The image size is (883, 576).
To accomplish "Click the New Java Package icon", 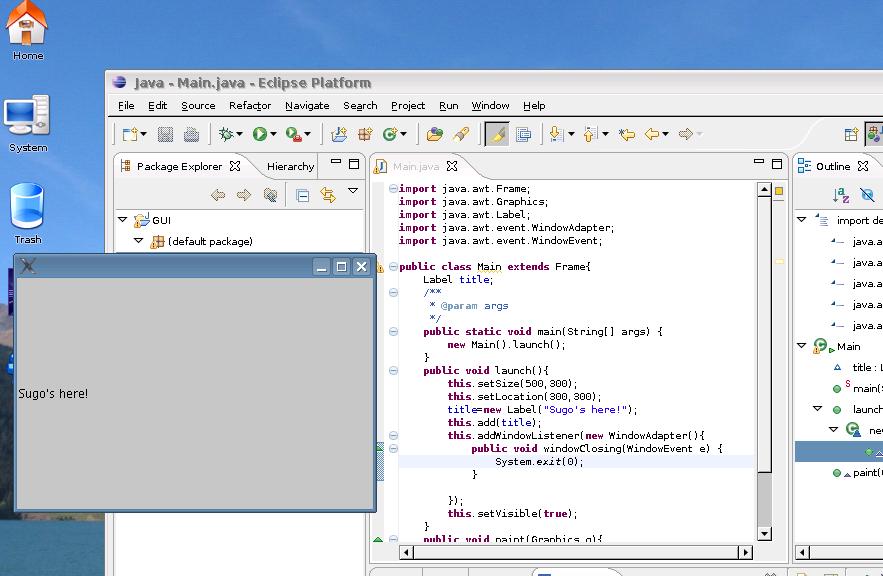I will [365, 134].
